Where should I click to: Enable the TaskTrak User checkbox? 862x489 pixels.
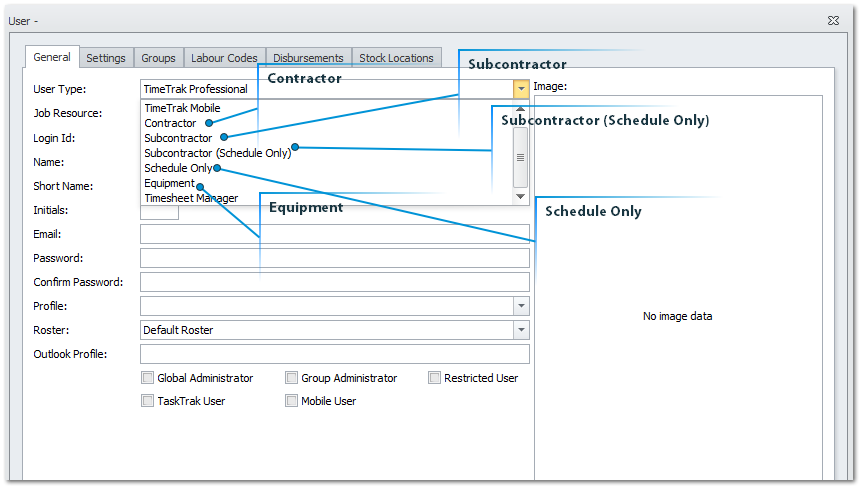(148, 401)
